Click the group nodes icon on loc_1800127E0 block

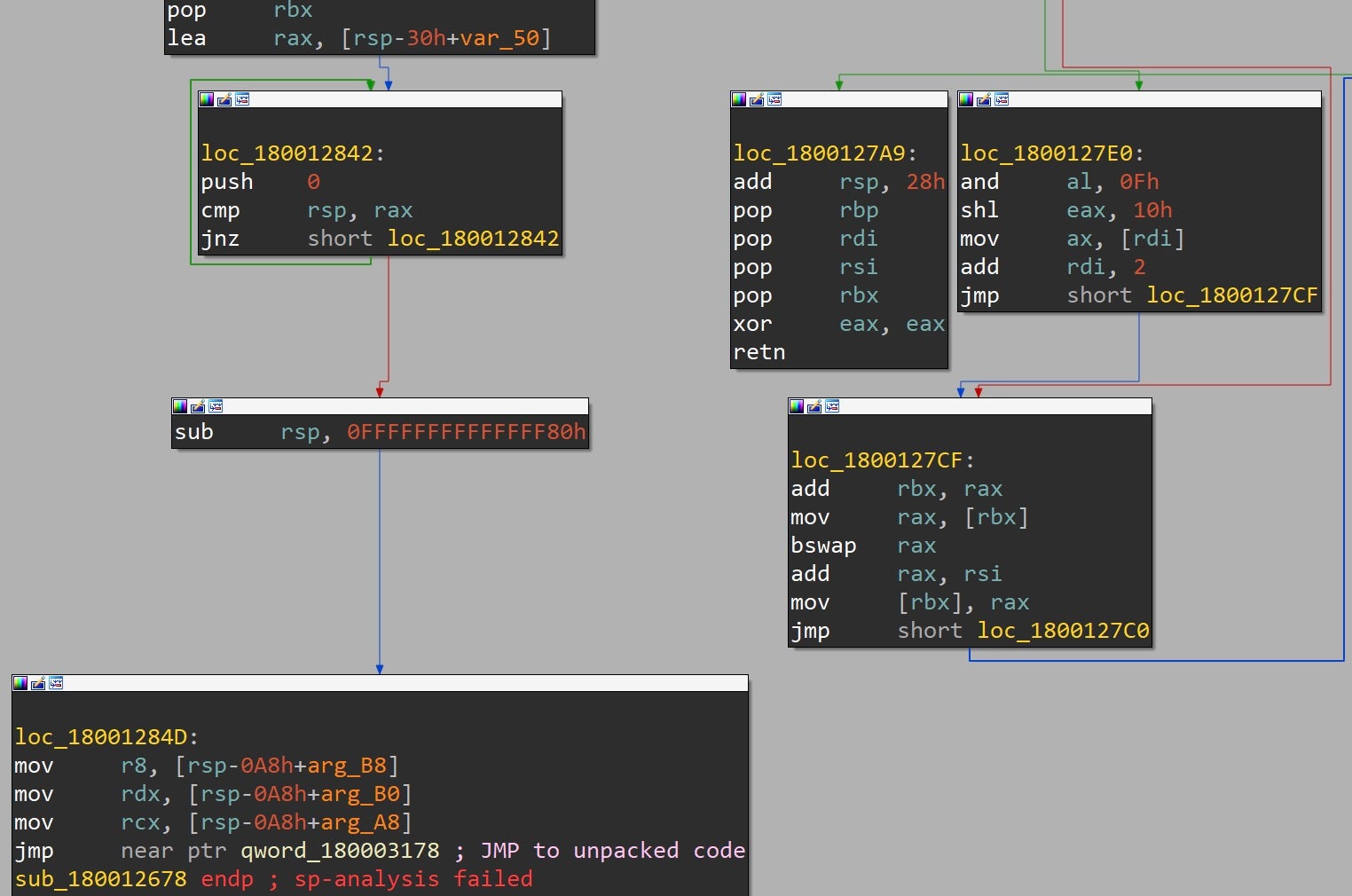tap(1002, 99)
